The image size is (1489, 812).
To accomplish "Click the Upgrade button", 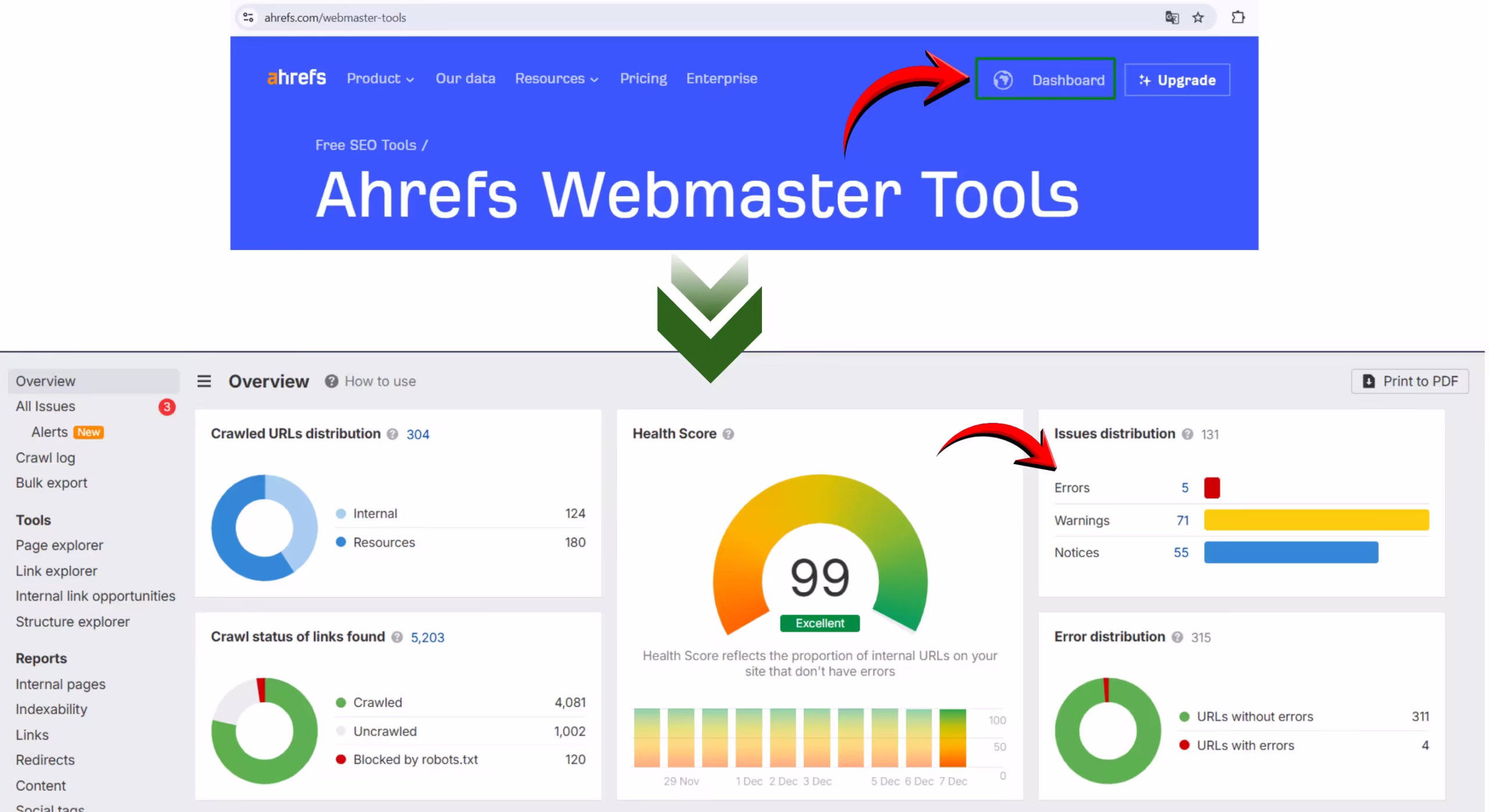I will (x=1177, y=80).
